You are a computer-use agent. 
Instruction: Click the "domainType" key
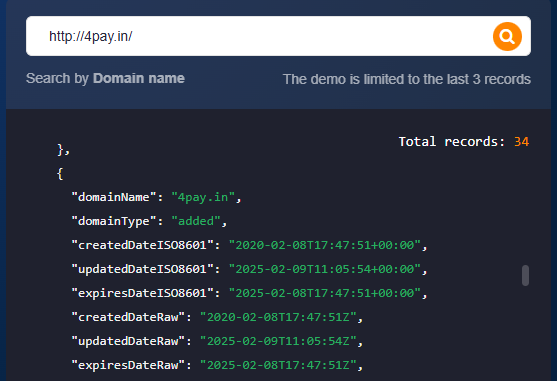tap(114, 221)
